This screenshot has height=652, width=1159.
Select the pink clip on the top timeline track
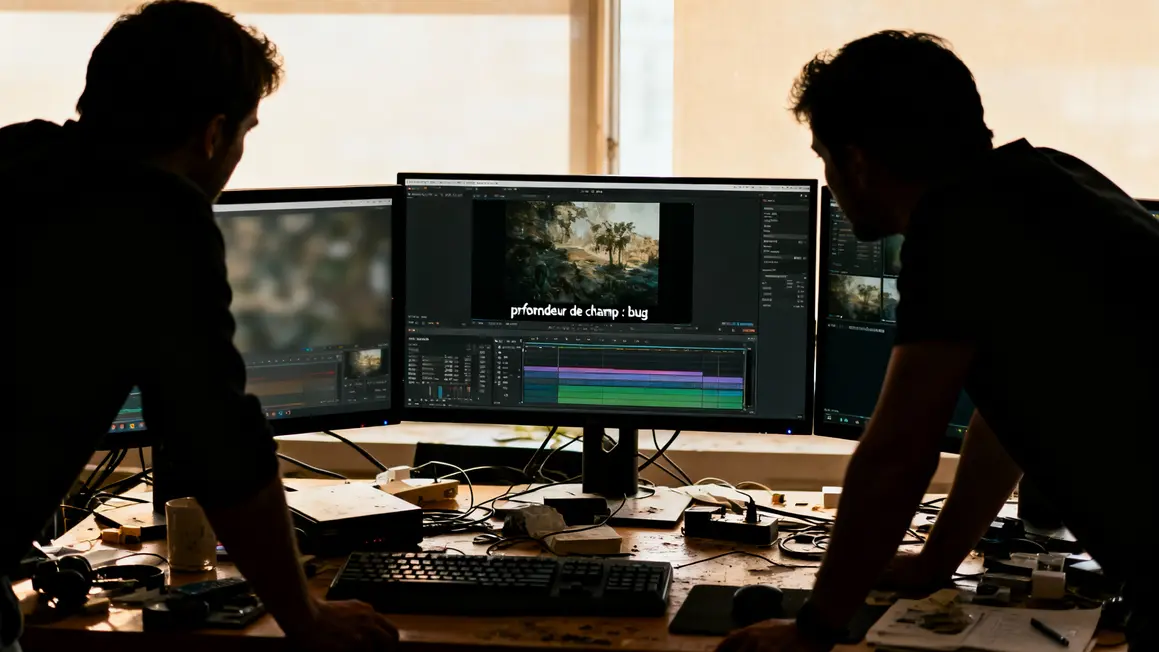point(631,370)
